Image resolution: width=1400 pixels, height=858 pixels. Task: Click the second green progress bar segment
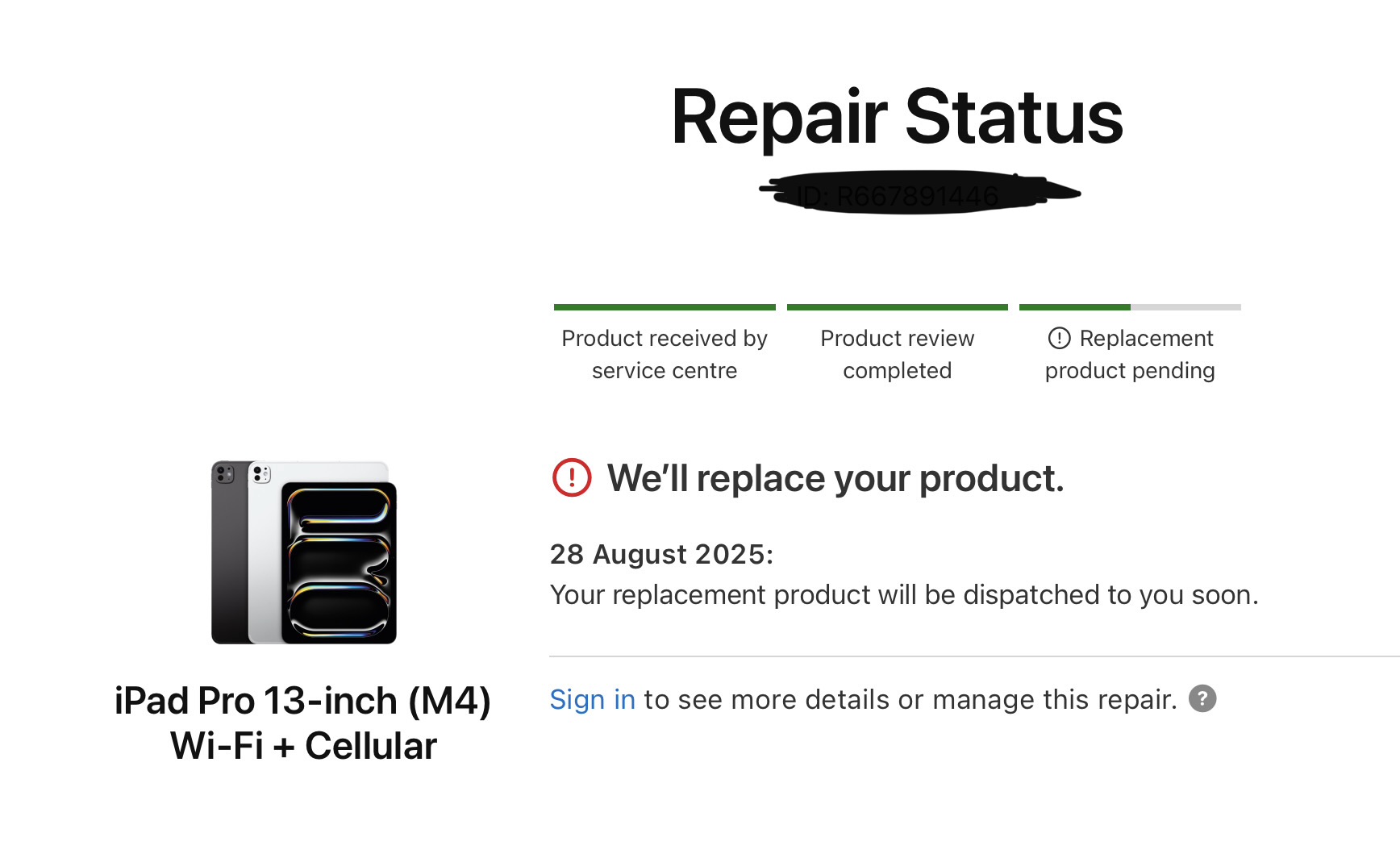tap(897, 307)
